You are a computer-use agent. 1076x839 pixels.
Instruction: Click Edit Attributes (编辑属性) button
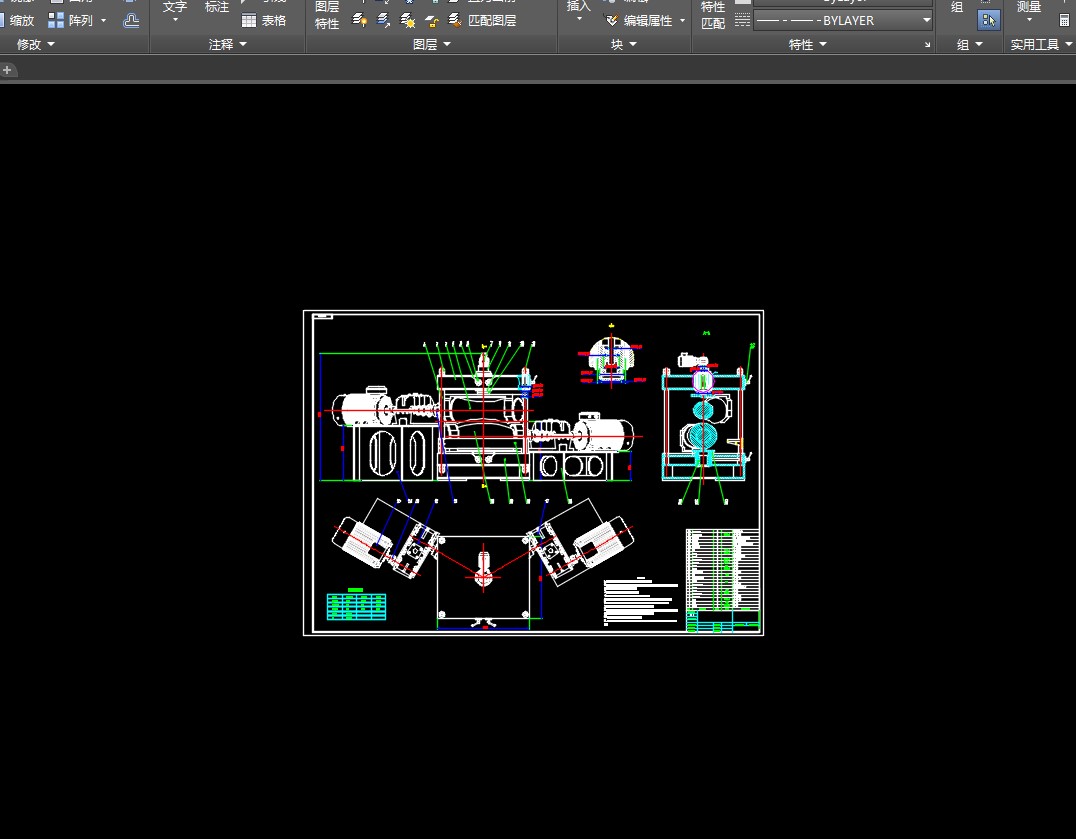coord(639,21)
